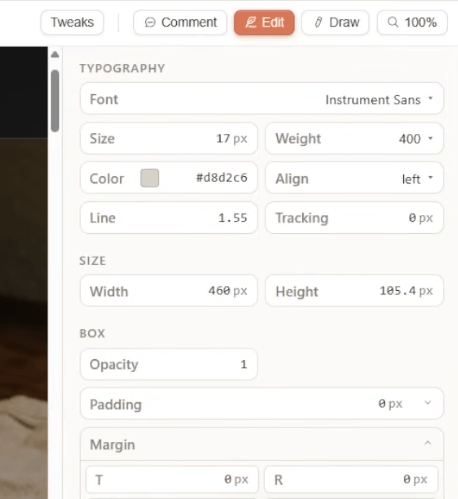Open the Weight dropdown set to 400
Viewport: 458px width, 499px height.
click(x=354, y=138)
